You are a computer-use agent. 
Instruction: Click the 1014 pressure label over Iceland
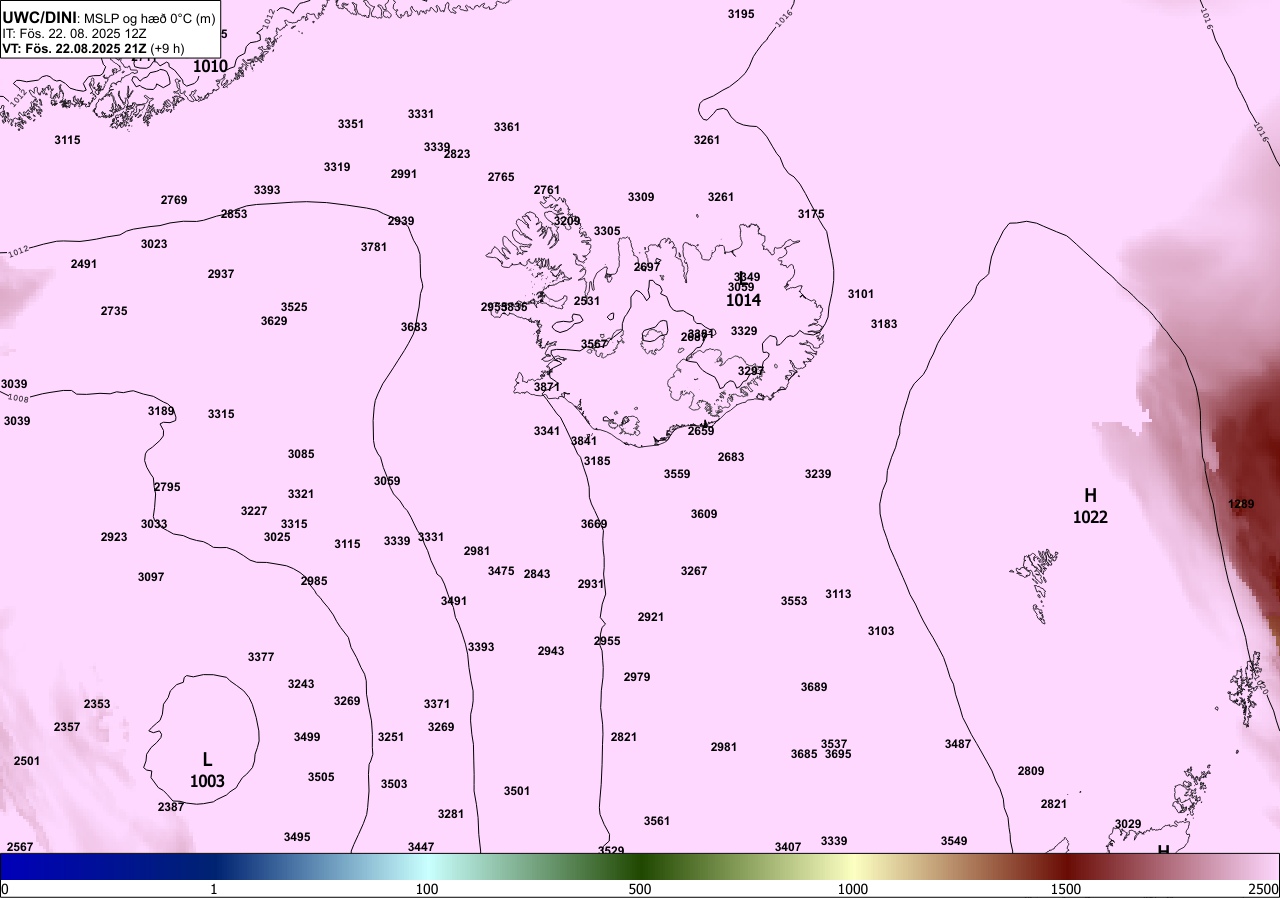[x=743, y=300]
